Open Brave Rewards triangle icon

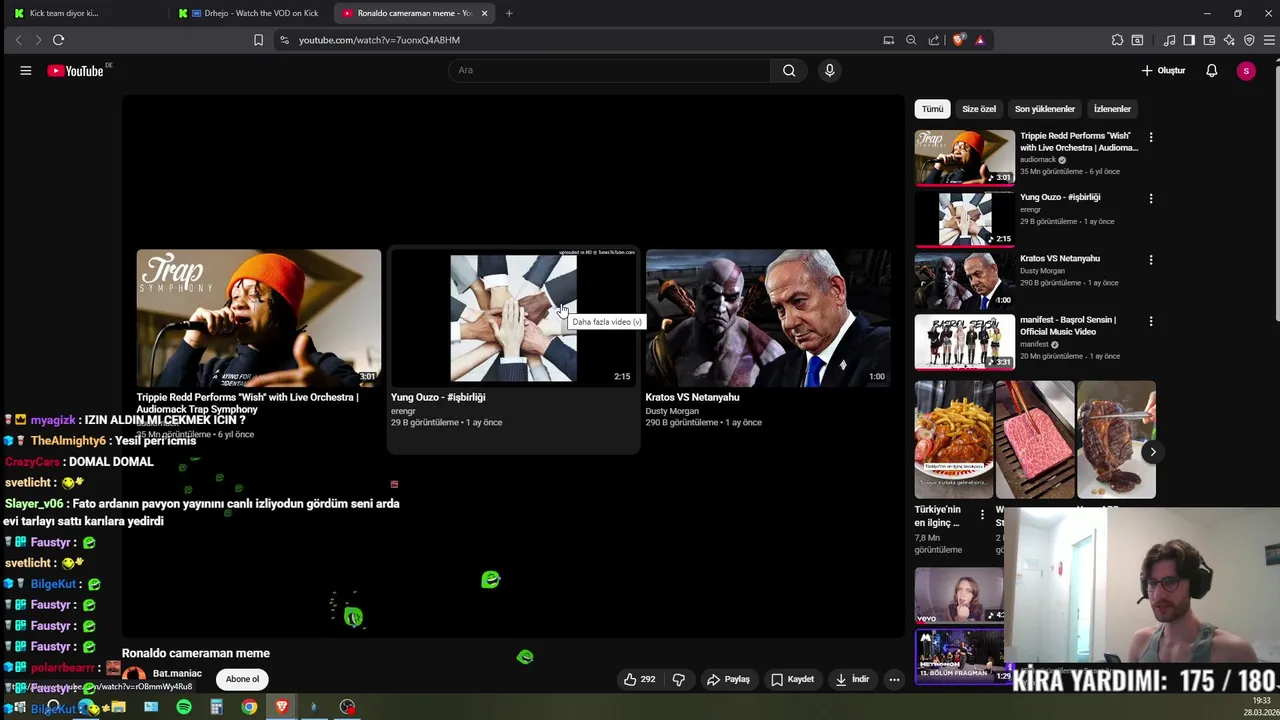(x=980, y=40)
